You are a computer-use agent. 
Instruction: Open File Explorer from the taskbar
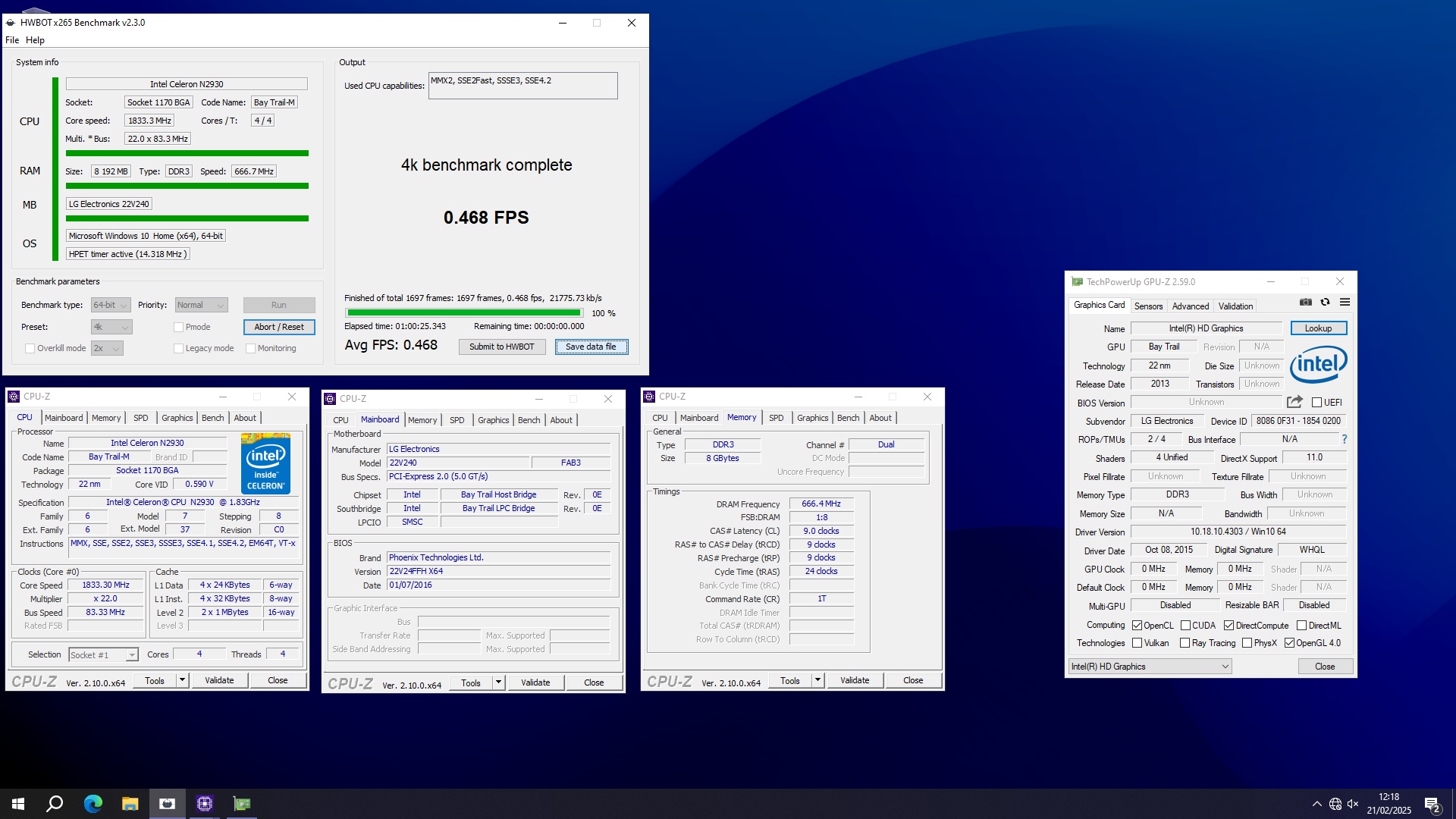coord(130,804)
